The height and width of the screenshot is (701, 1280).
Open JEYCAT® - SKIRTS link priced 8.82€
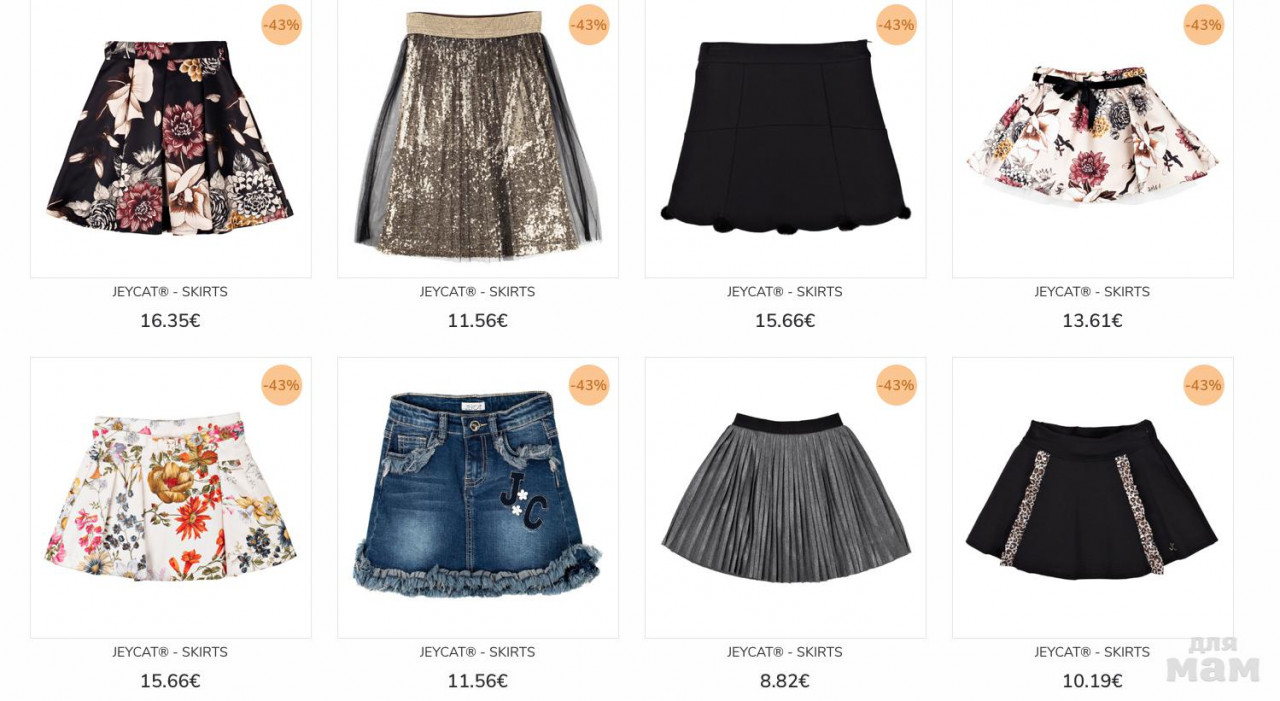click(785, 652)
